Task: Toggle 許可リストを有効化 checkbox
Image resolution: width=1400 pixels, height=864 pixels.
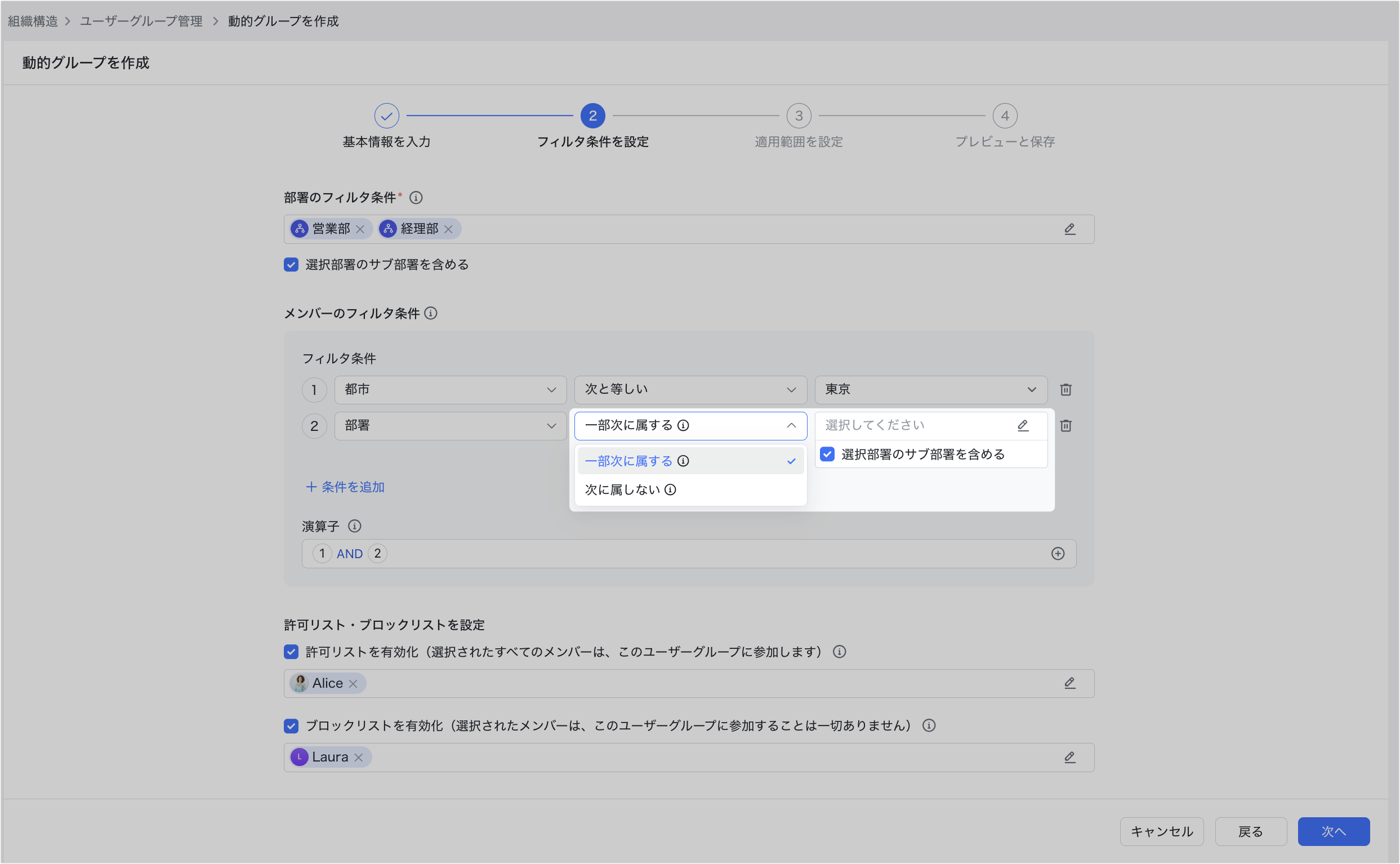Action: pyautogui.click(x=291, y=652)
